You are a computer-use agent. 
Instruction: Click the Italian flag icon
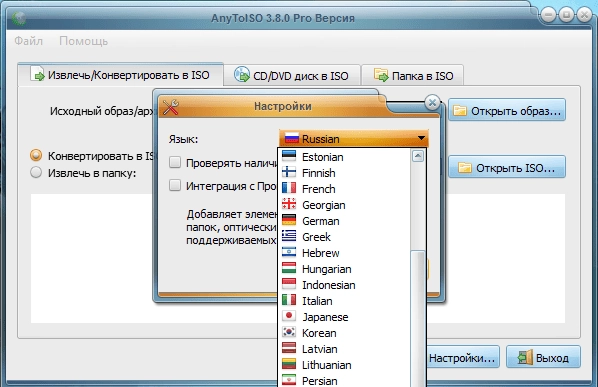(x=289, y=300)
